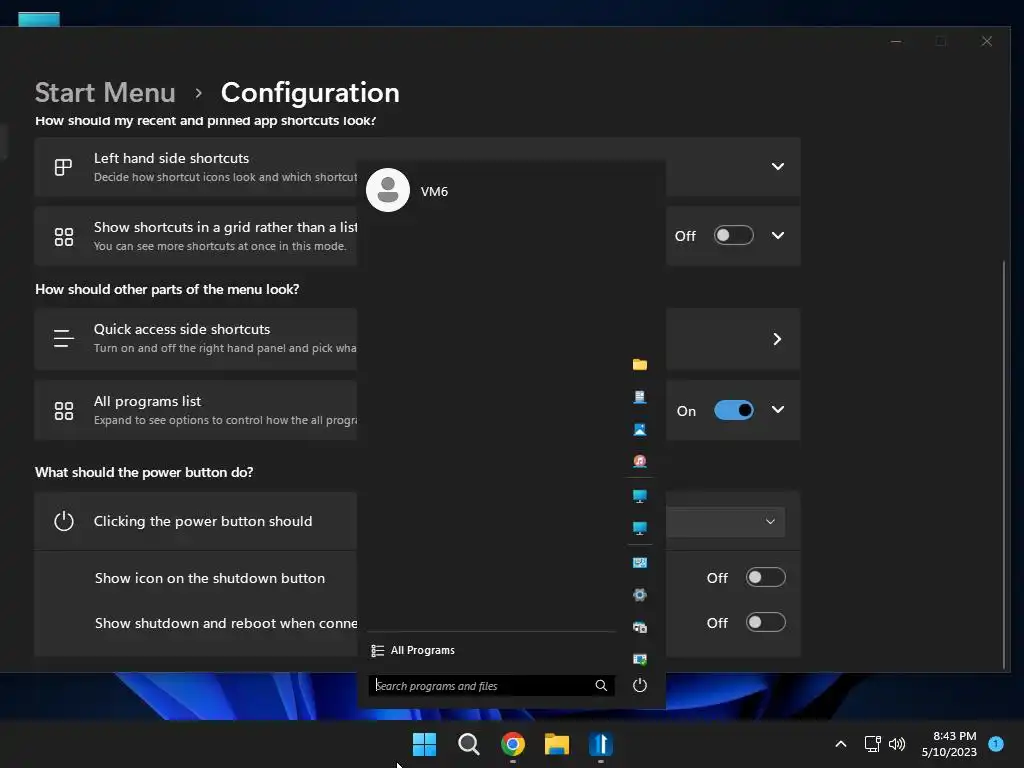This screenshot has width=1024, height=768.
Task: Open the Pictures icon in Start menu
Action: coord(639,430)
